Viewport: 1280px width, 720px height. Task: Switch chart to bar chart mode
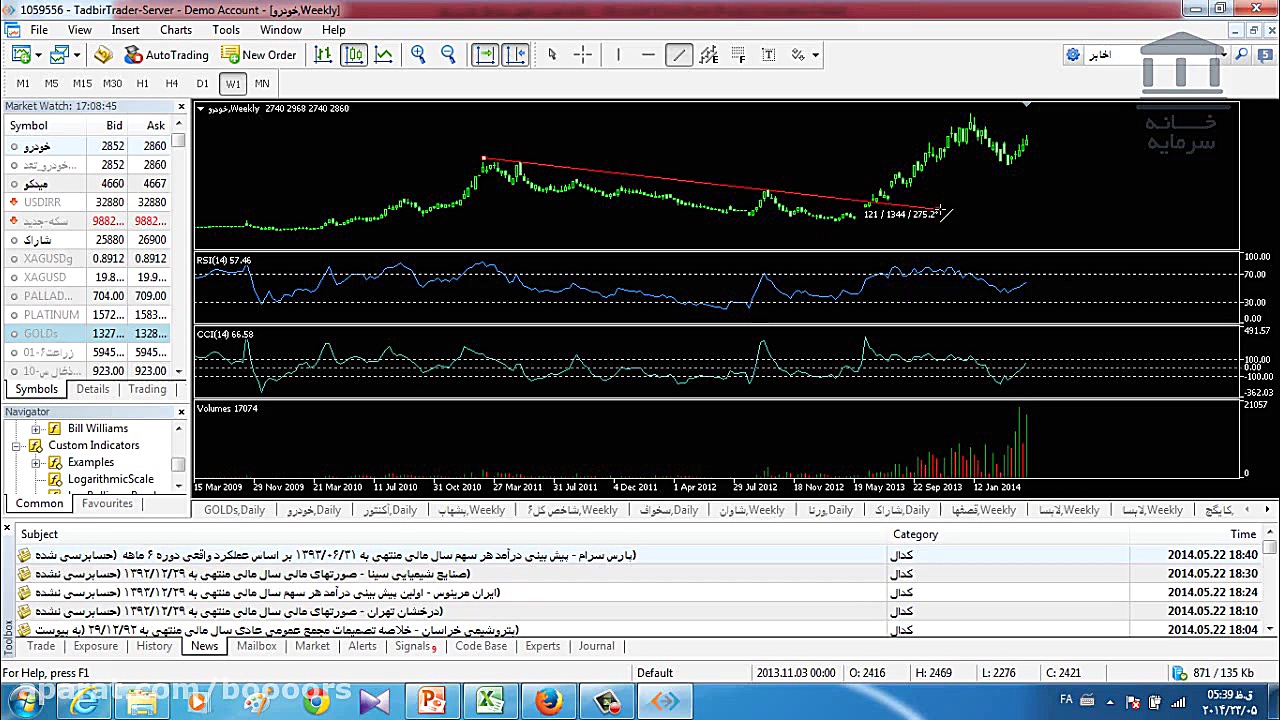click(323, 55)
